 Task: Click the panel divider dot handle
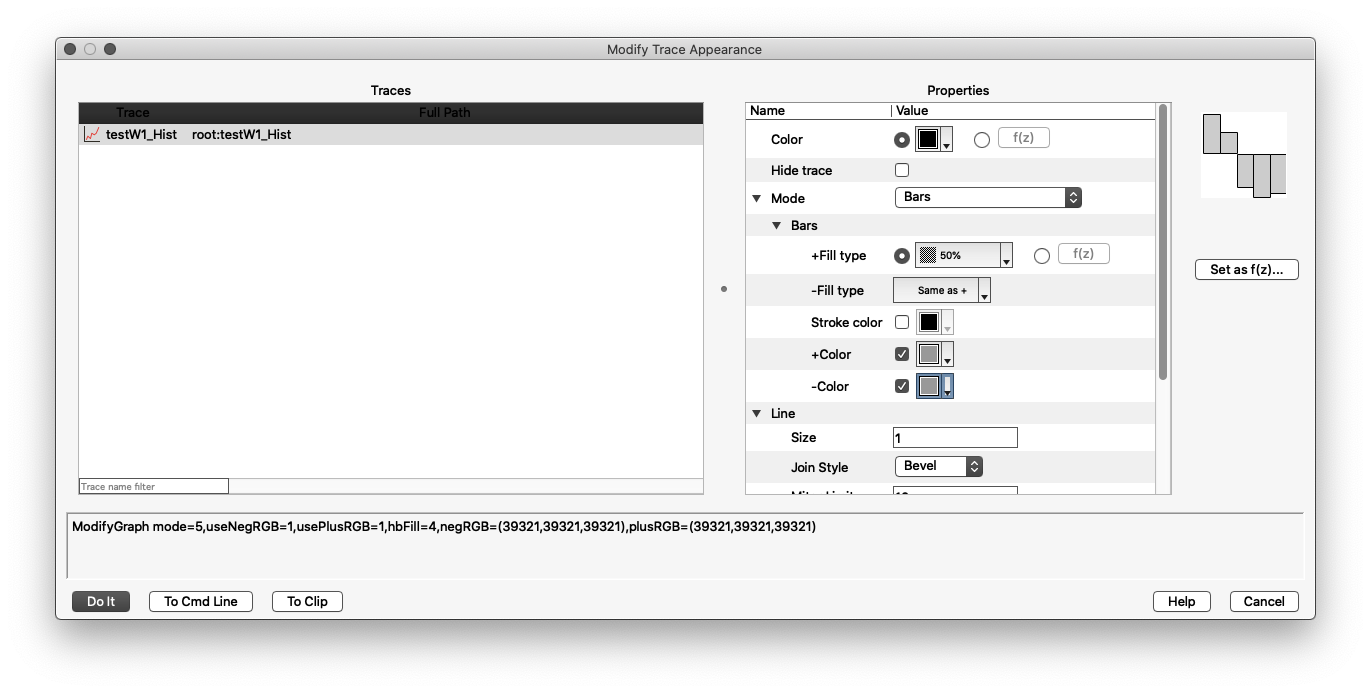724,289
